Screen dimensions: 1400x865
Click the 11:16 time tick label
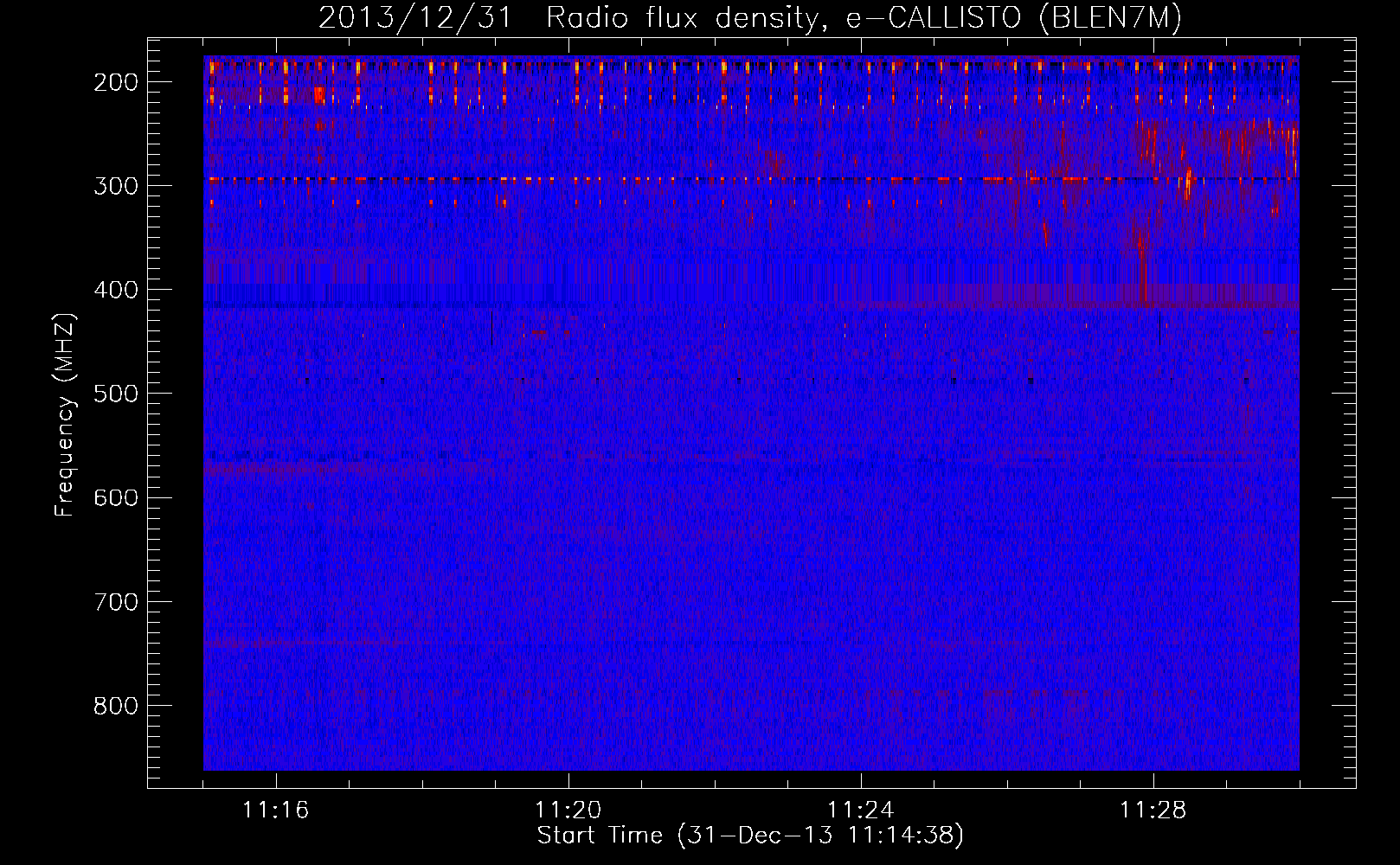[x=275, y=811]
